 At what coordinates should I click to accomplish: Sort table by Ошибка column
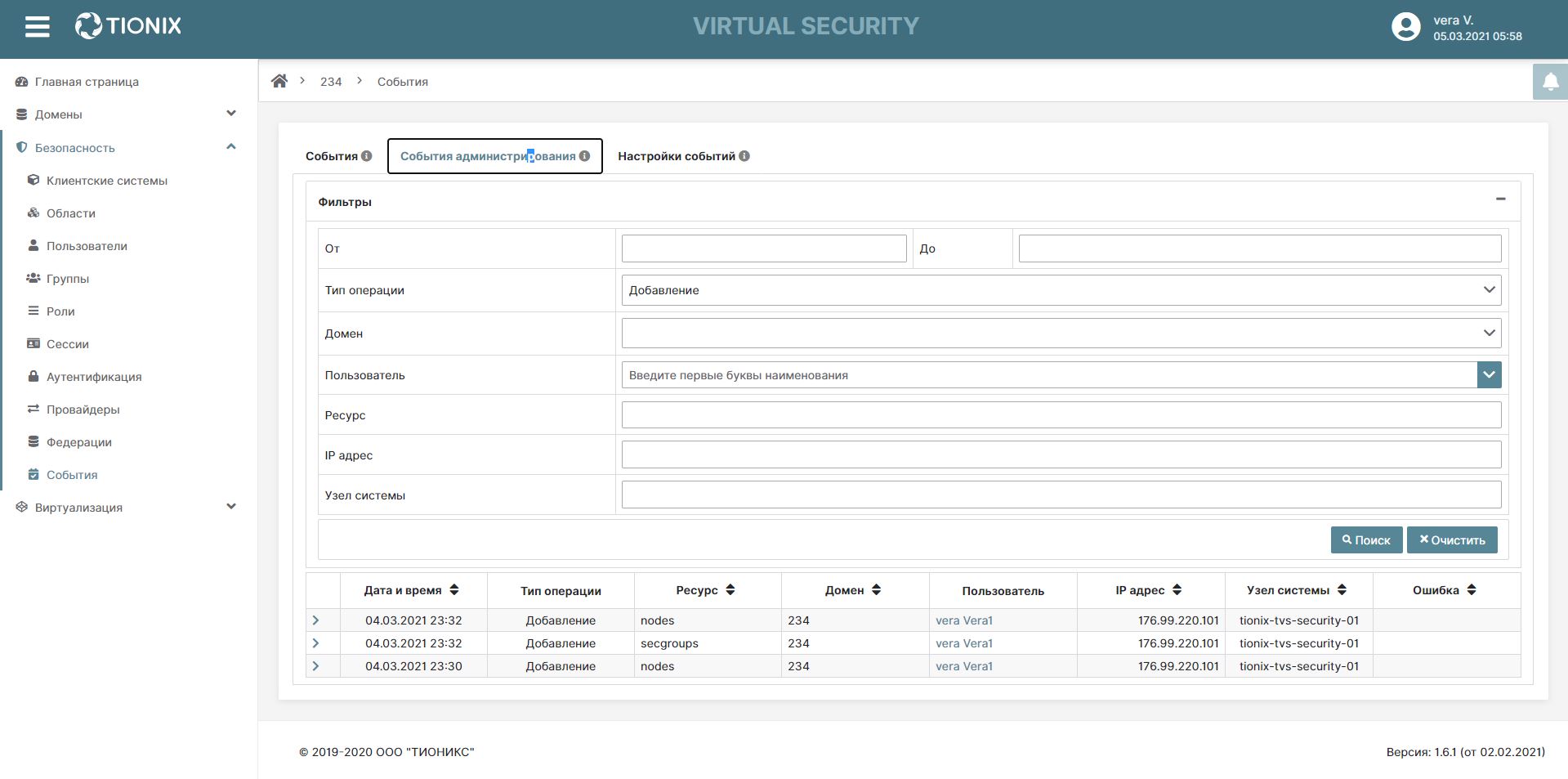[x=1472, y=590]
